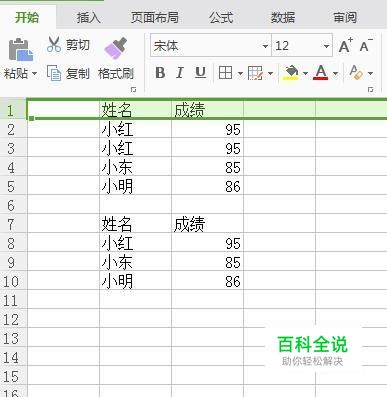The image size is (387, 397).
Task: Select score 95 in row 2
Action: (207, 129)
